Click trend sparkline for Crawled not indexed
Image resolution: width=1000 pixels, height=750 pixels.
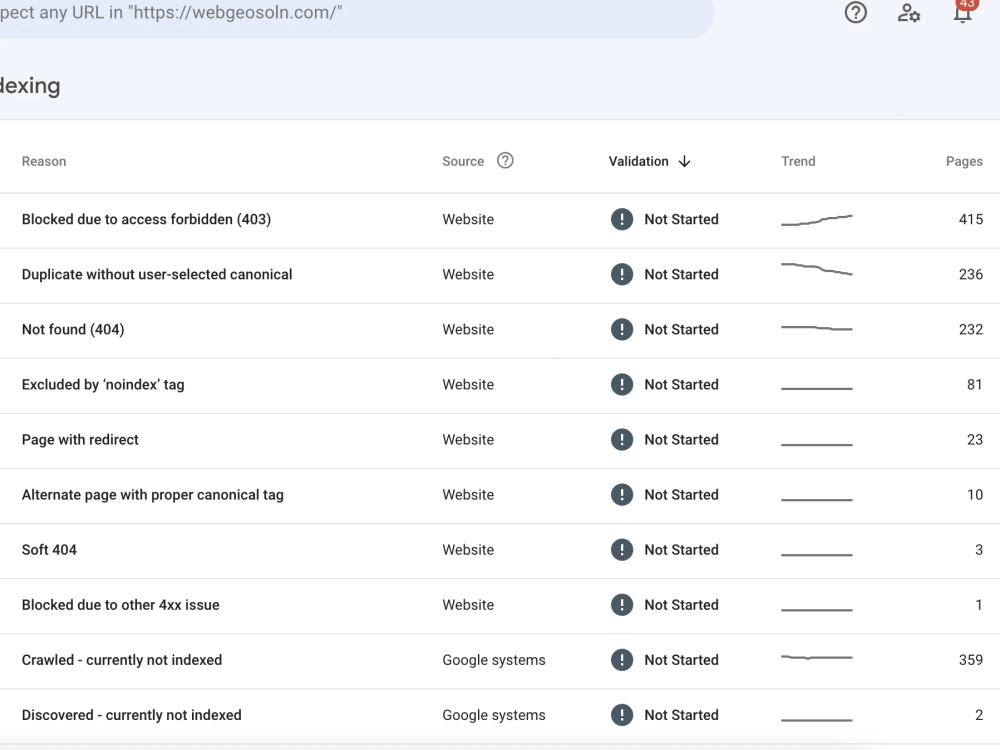pos(816,657)
